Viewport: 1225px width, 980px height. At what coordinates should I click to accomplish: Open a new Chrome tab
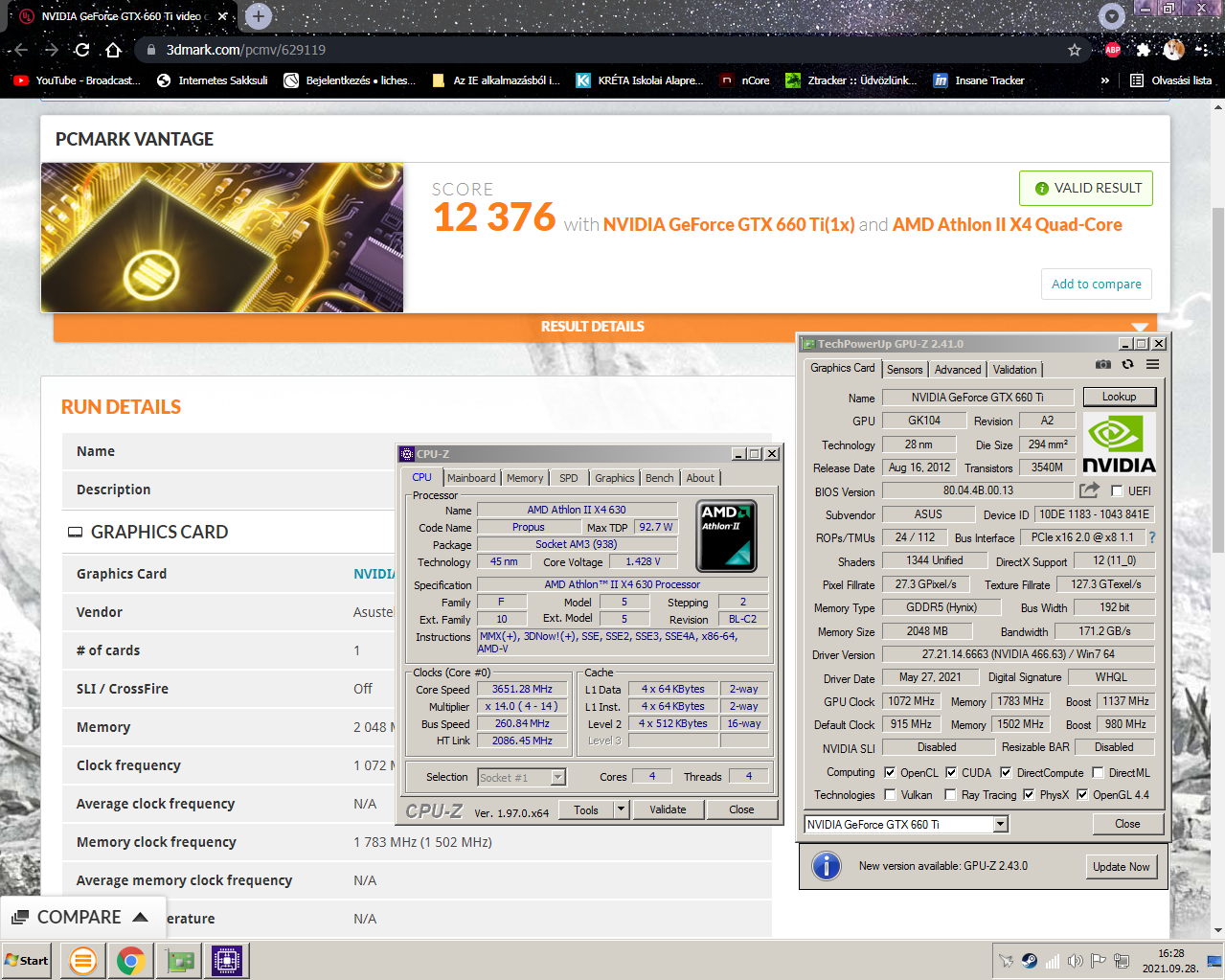(x=259, y=16)
